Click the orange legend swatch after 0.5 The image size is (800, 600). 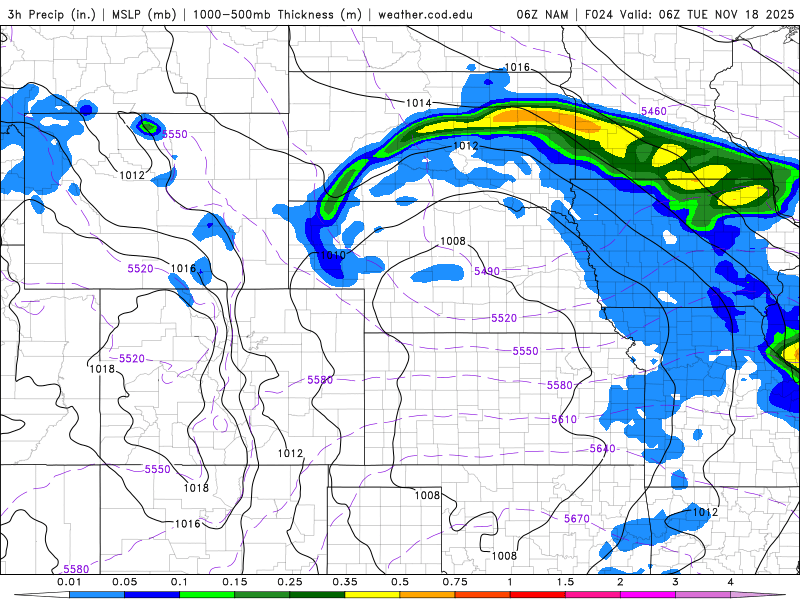click(428, 595)
